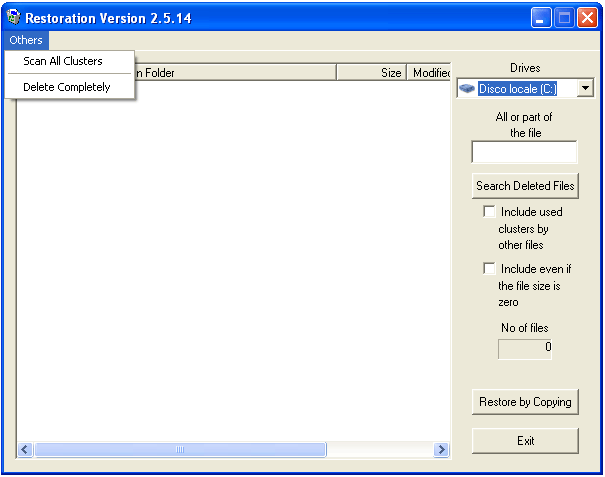This screenshot has width=605, height=477.
Task: Click the horizontal scrollbar right arrow
Action: pyautogui.click(x=442, y=450)
